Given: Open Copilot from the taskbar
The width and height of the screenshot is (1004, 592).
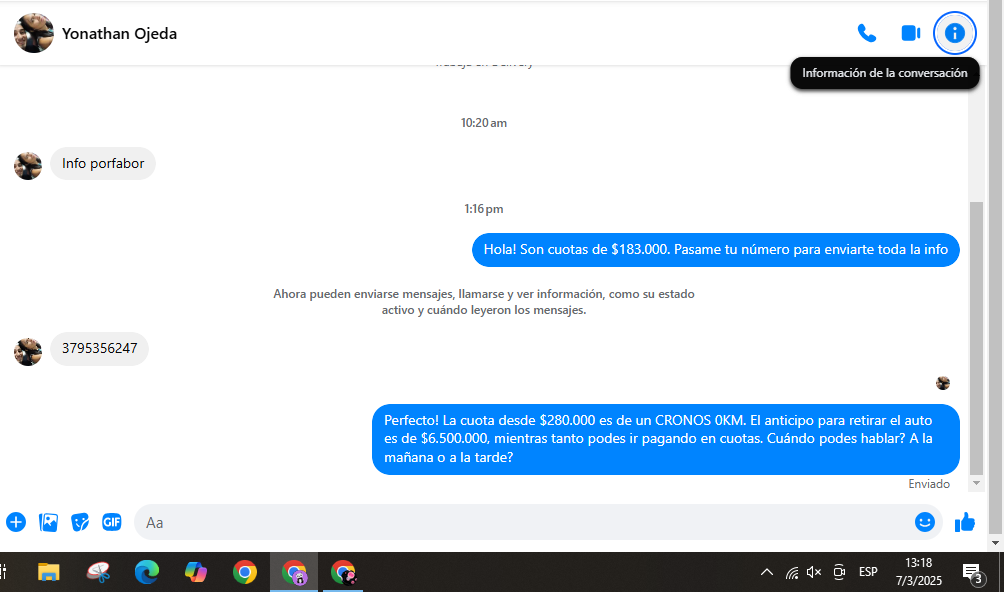Looking at the screenshot, I should pyautogui.click(x=196, y=572).
